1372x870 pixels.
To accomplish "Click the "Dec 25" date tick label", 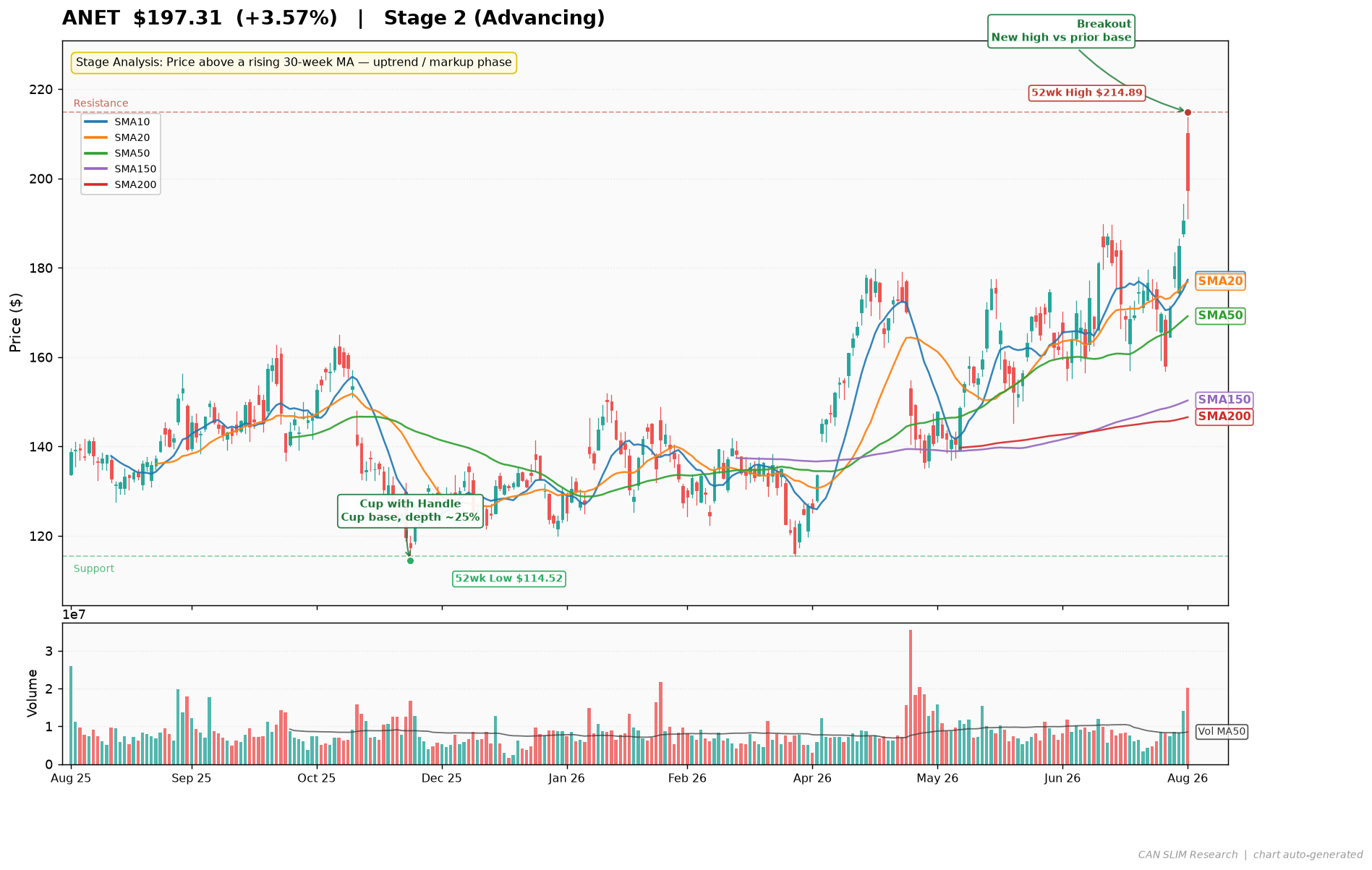I will (442, 779).
